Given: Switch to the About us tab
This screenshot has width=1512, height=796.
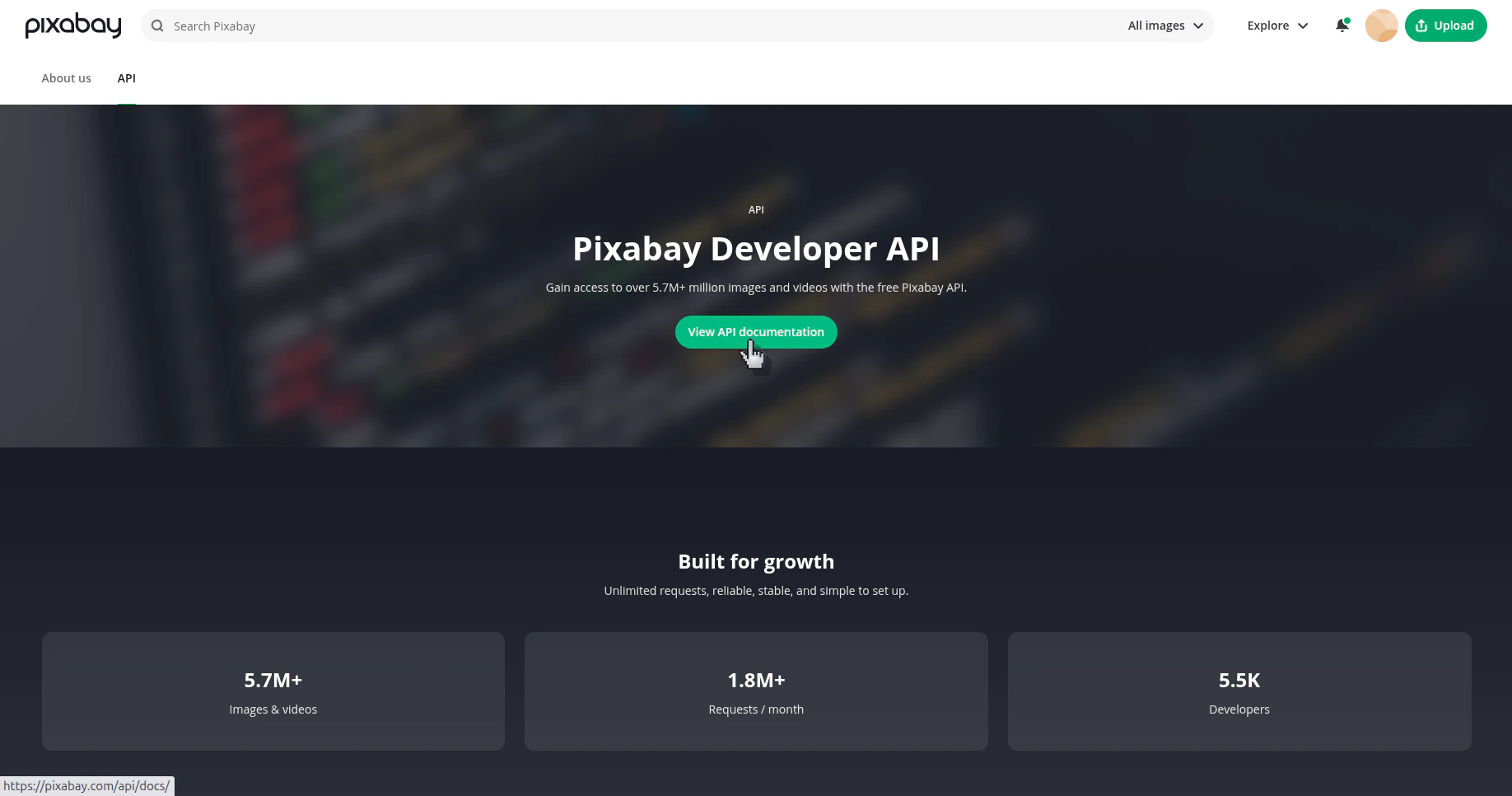Looking at the screenshot, I should 66,78.
